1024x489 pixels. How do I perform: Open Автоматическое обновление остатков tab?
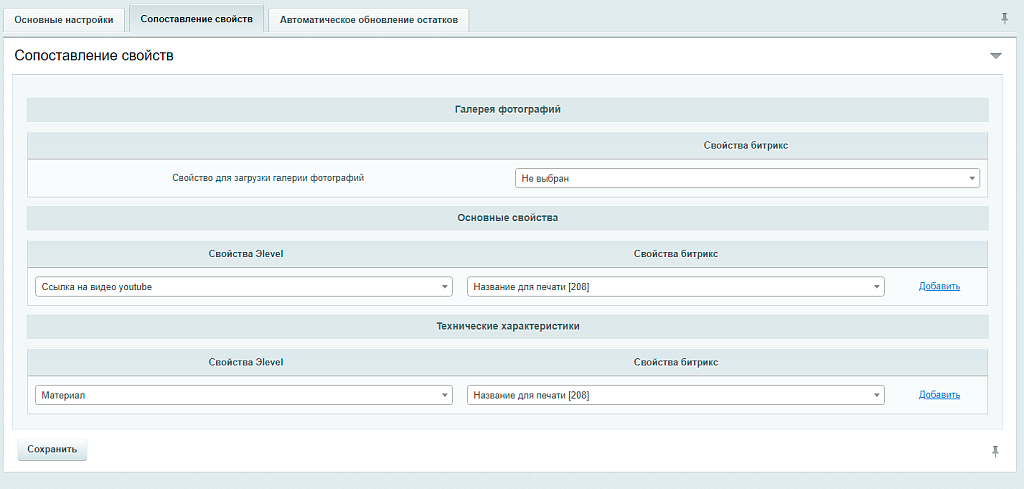369,20
